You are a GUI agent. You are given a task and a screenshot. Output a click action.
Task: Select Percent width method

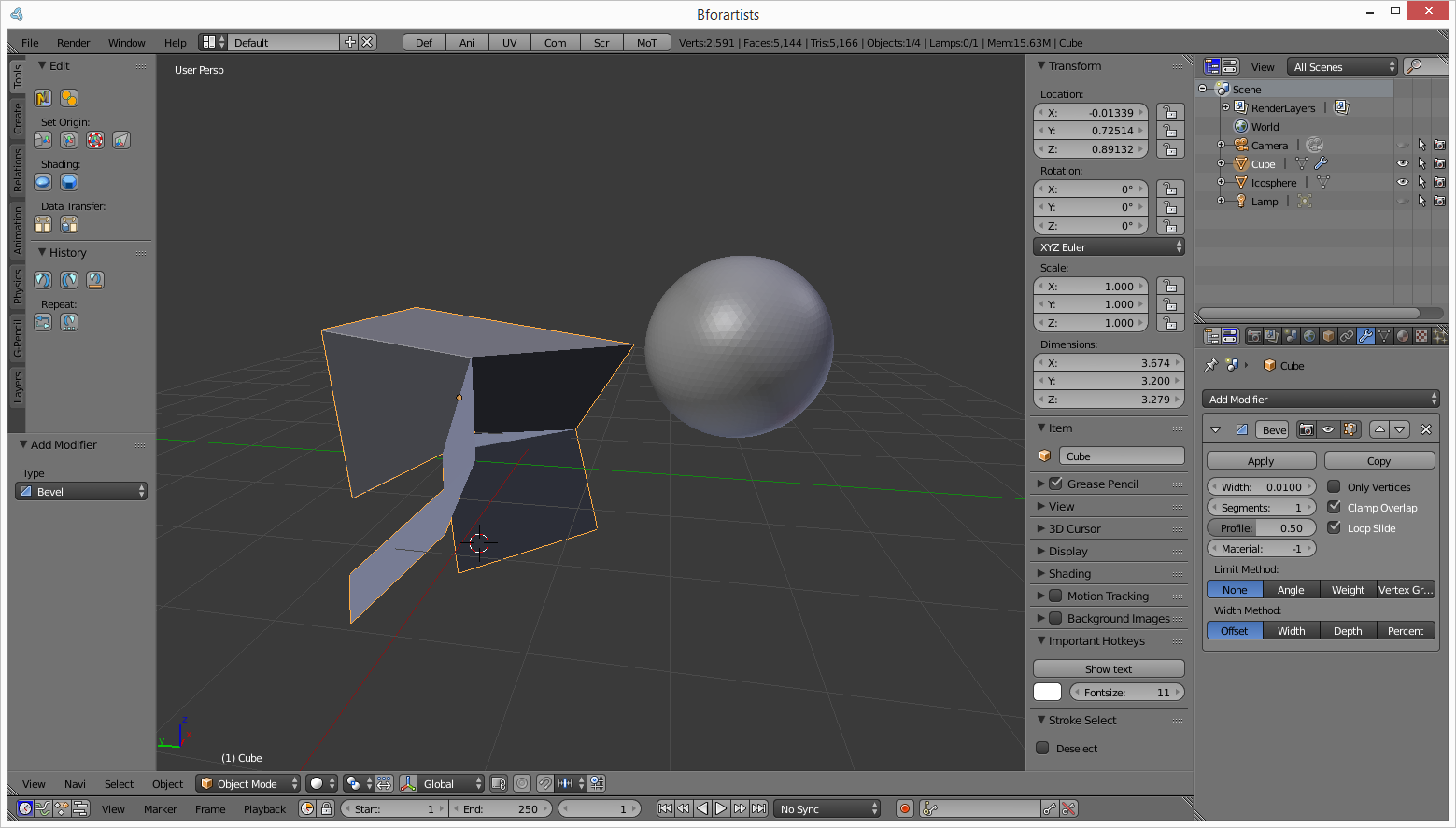pyautogui.click(x=1406, y=631)
